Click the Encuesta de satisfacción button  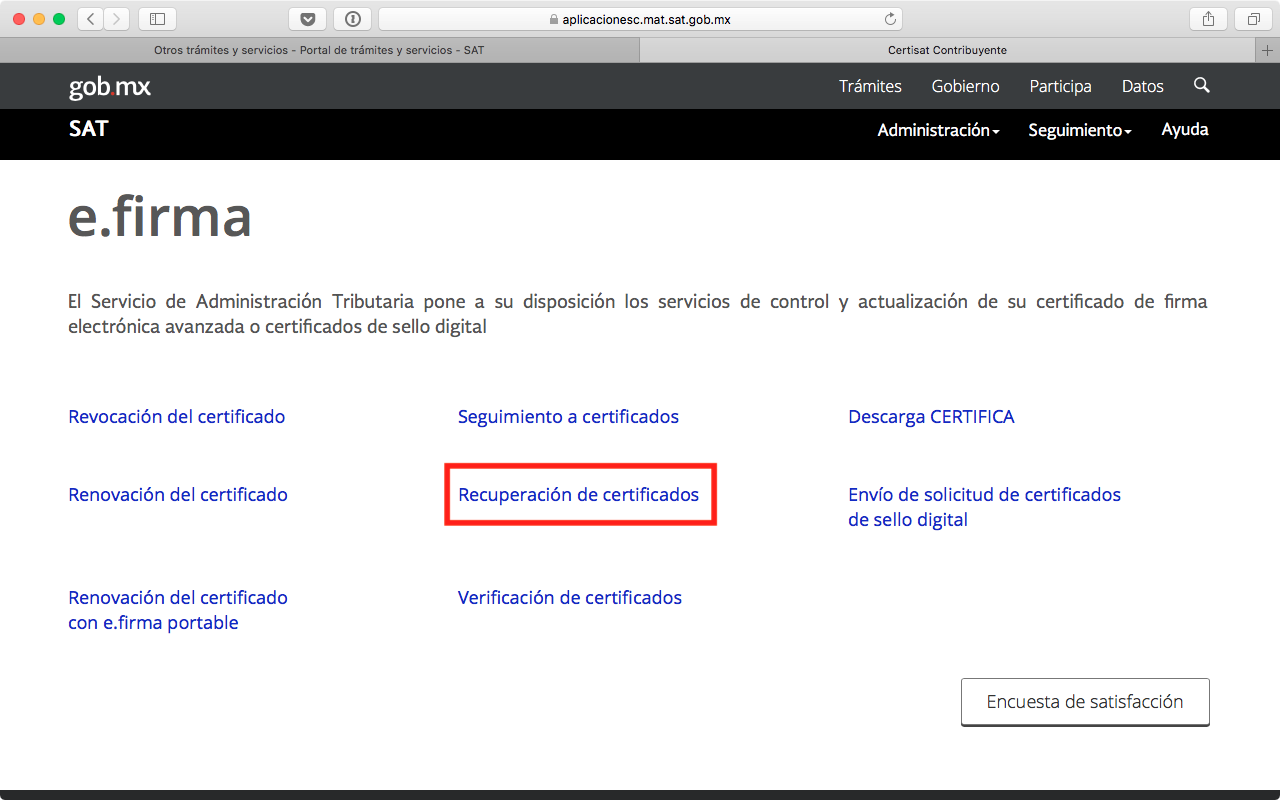click(x=1085, y=702)
